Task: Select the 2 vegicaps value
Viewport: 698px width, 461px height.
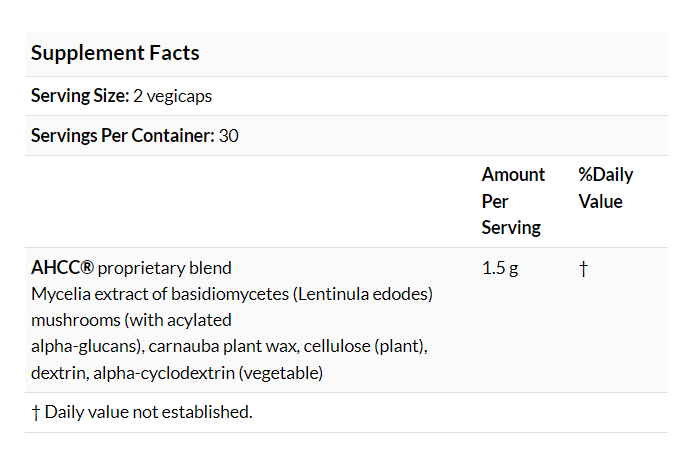Action: [172, 96]
